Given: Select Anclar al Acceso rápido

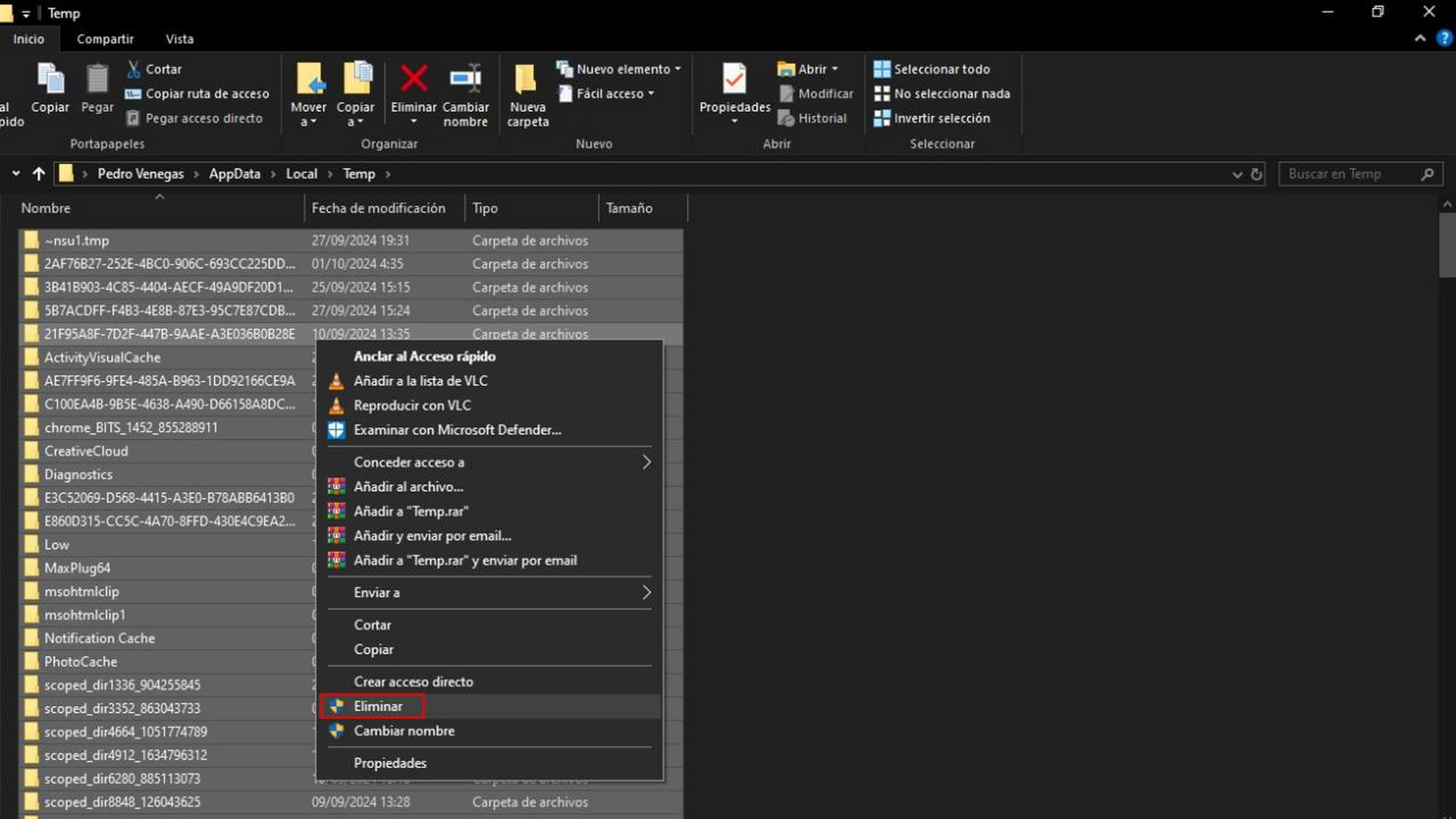Looking at the screenshot, I should click(490, 357).
